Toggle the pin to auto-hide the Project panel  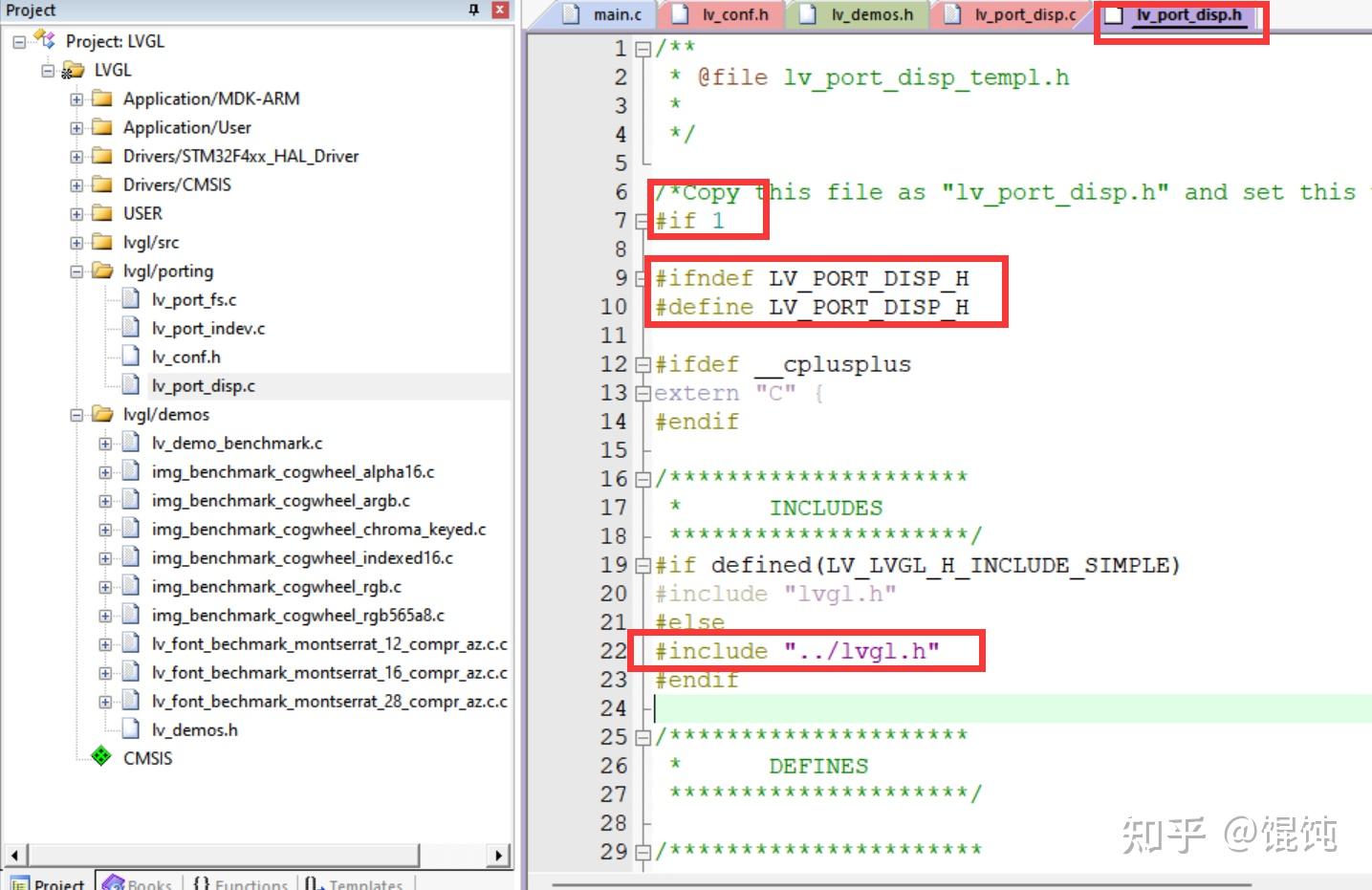472,10
